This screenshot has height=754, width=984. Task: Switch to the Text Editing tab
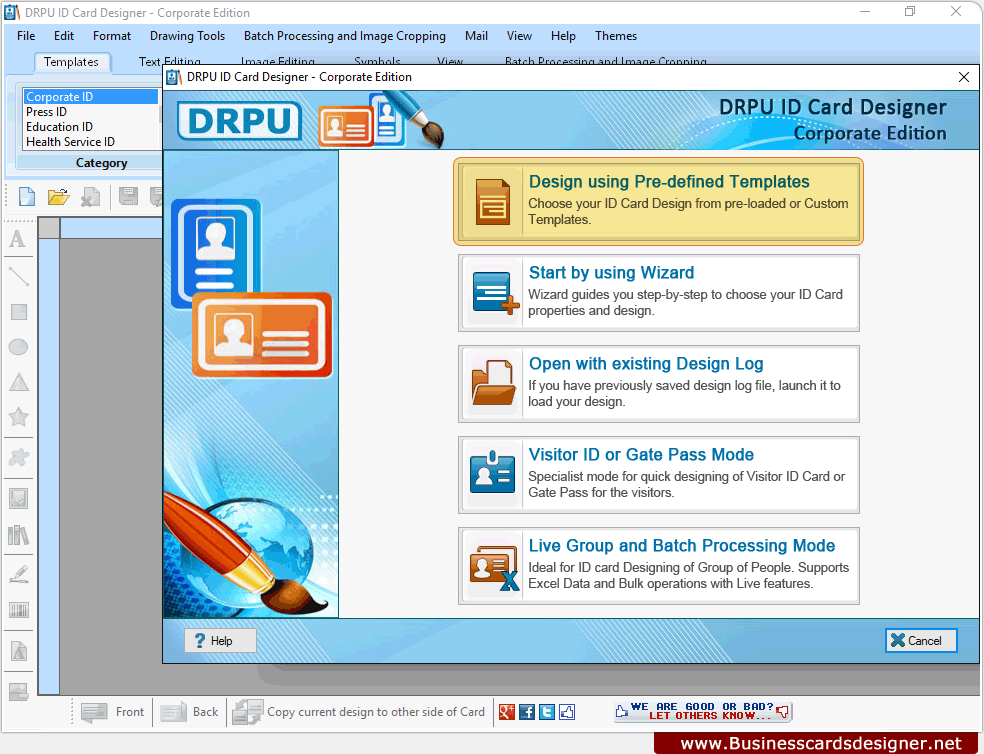click(x=169, y=61)
